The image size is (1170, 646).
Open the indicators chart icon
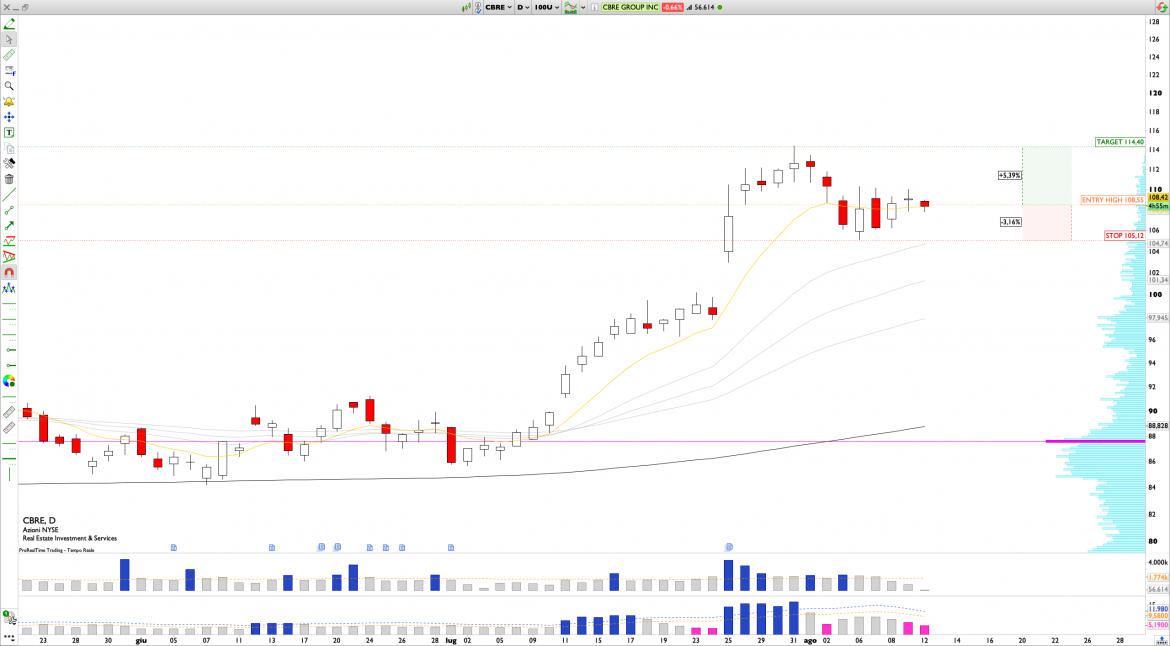point(572,7)
